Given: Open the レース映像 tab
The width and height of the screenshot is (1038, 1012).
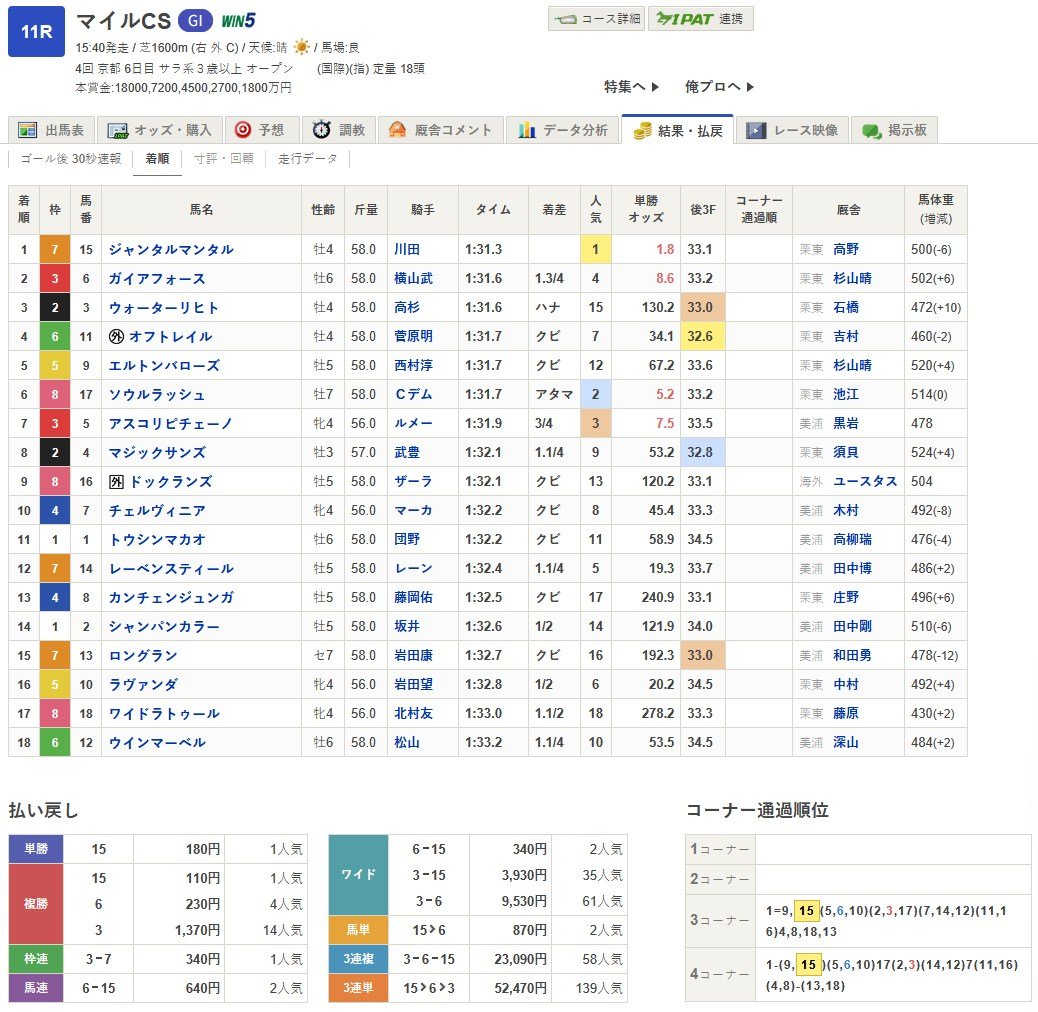Looking at the screenshot, I should coord(796,130).
